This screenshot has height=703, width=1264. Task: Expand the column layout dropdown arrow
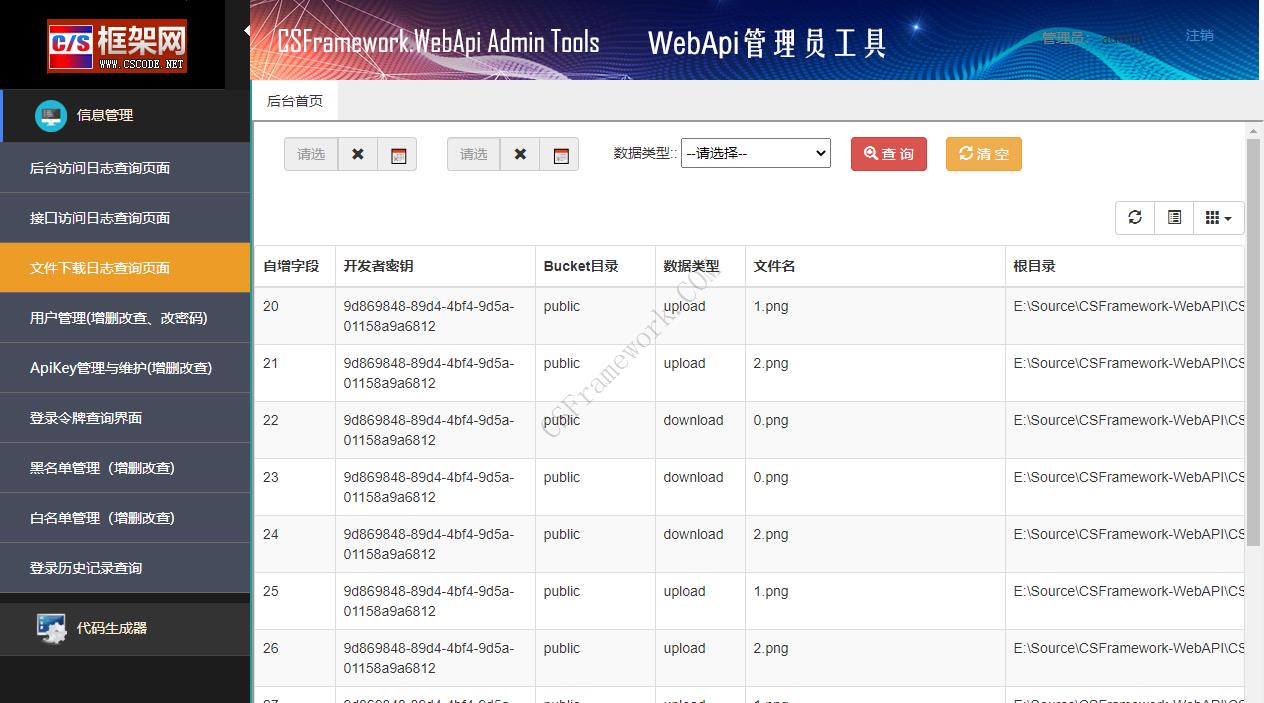1228,217
